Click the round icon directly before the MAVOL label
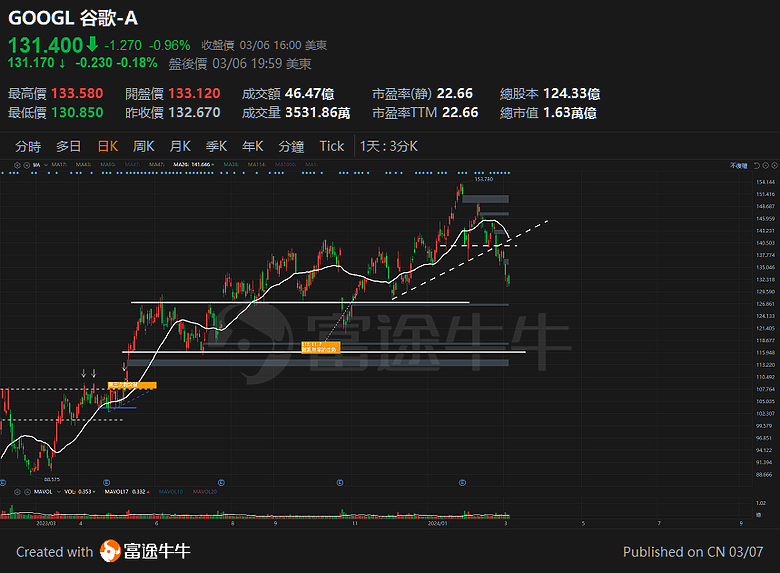 point(27,491)
